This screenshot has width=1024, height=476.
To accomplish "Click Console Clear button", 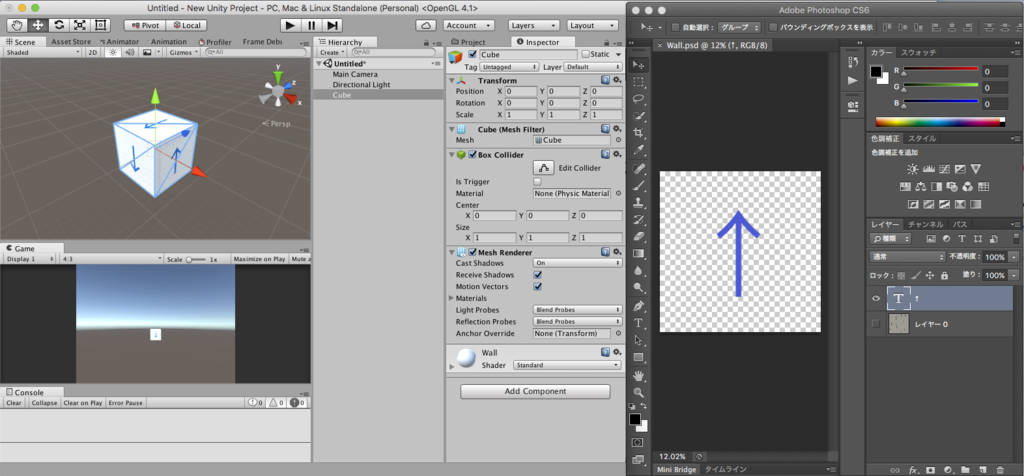I will point(14,403).
